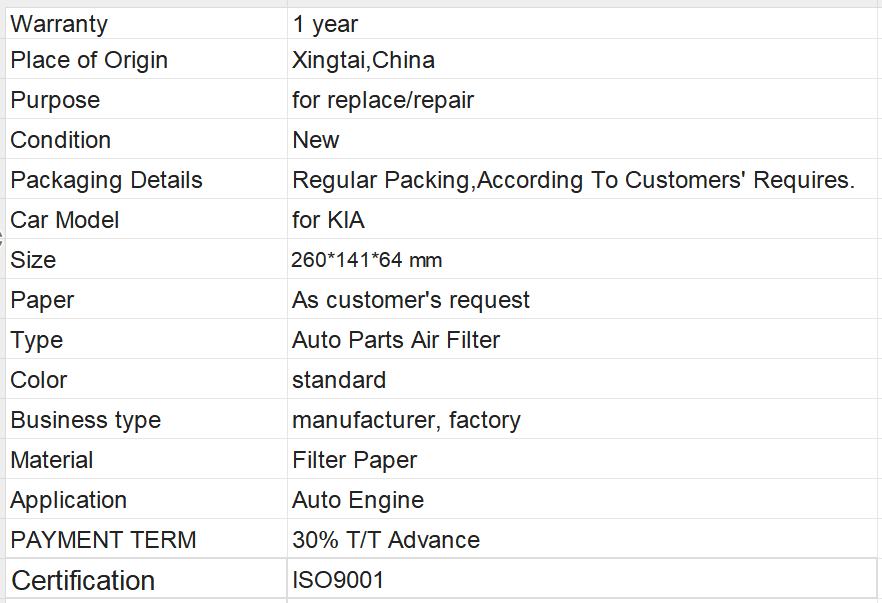Click the Auto Engine application cell
Viewport: 882px width, 603px height.
[584, 498]
